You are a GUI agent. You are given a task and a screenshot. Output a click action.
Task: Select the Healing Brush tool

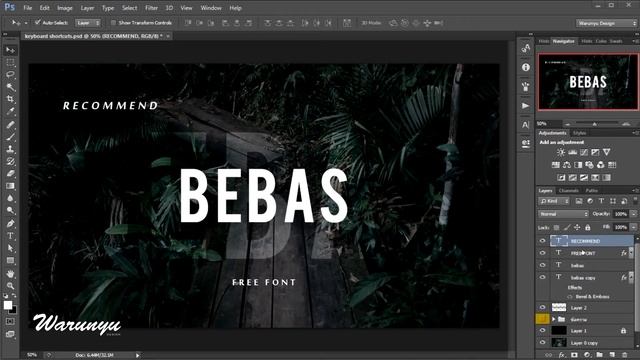coord(10,125)
